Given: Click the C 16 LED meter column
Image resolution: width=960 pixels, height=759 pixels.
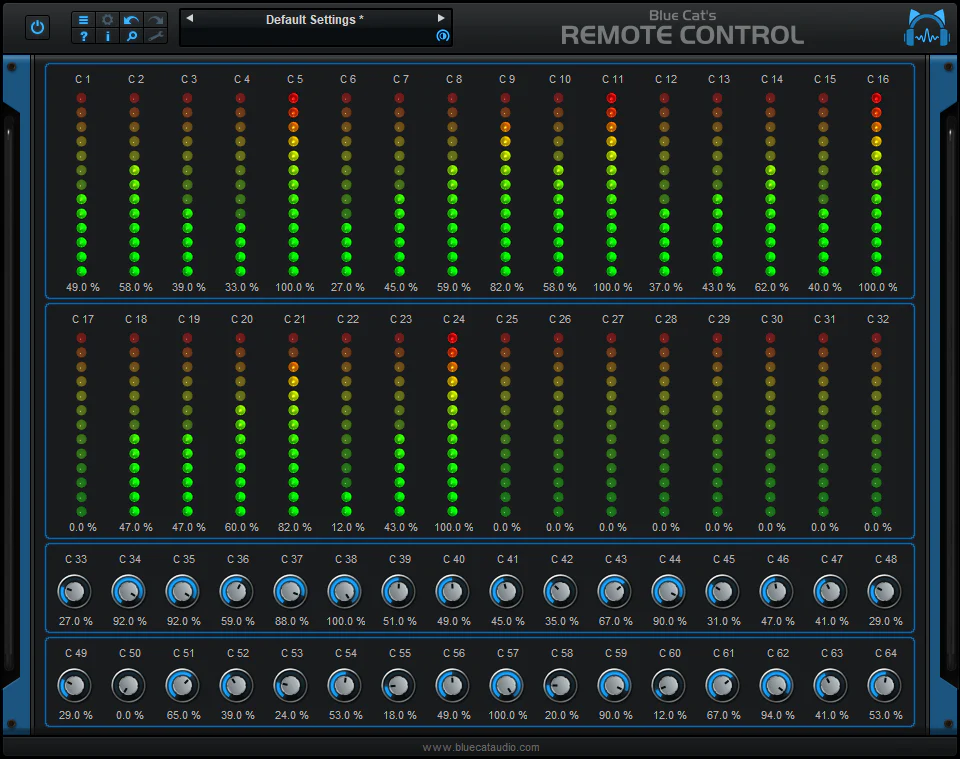Looking at the screenshot, I should click(x=876, y=184).
